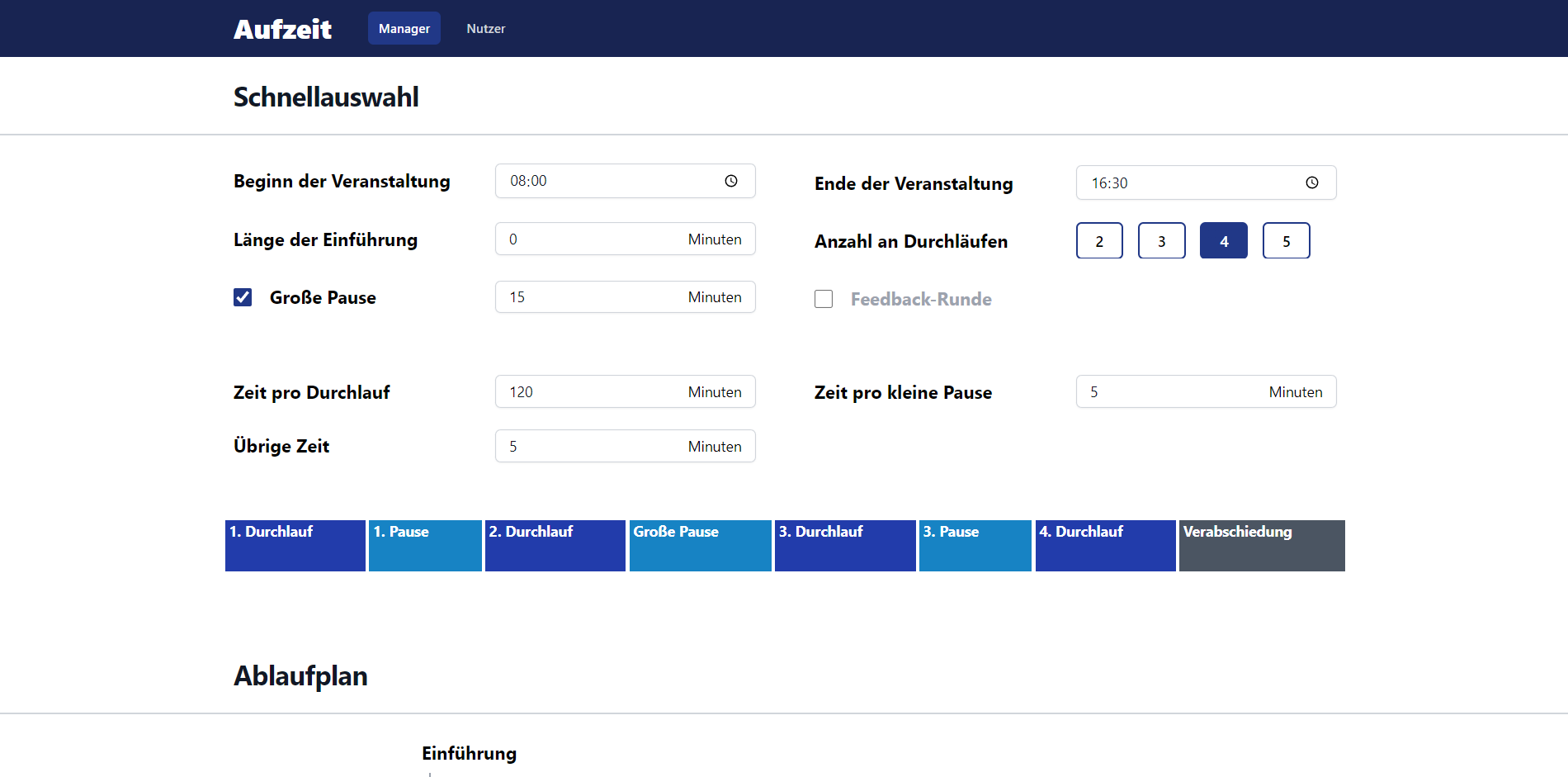Edit the Große Pause duration field
The height and width of the screenshot is (777, 1568).
(x=594, y=296)
